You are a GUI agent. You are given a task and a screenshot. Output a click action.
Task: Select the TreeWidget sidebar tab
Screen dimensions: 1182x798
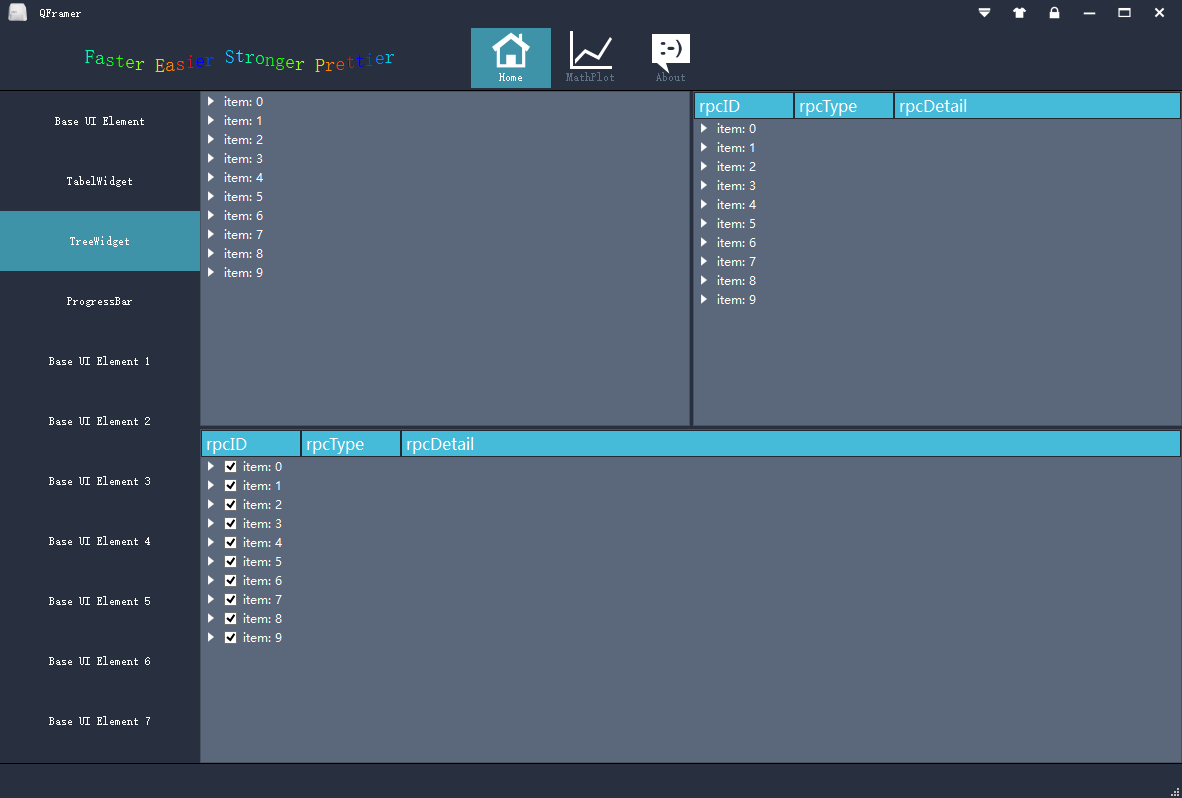[x=100, y=241]
